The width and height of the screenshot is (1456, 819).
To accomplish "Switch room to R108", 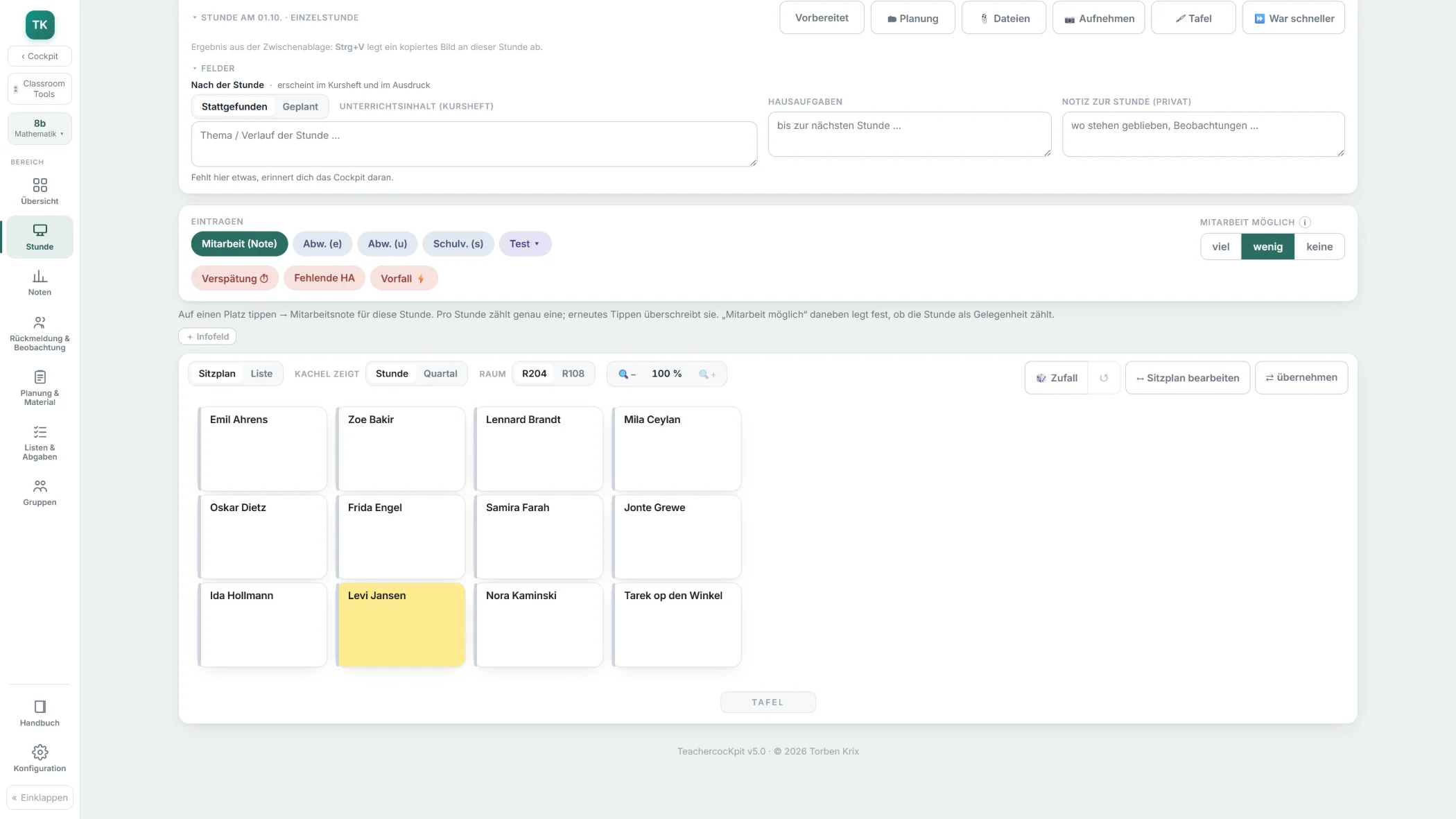I will click(573, 374).
